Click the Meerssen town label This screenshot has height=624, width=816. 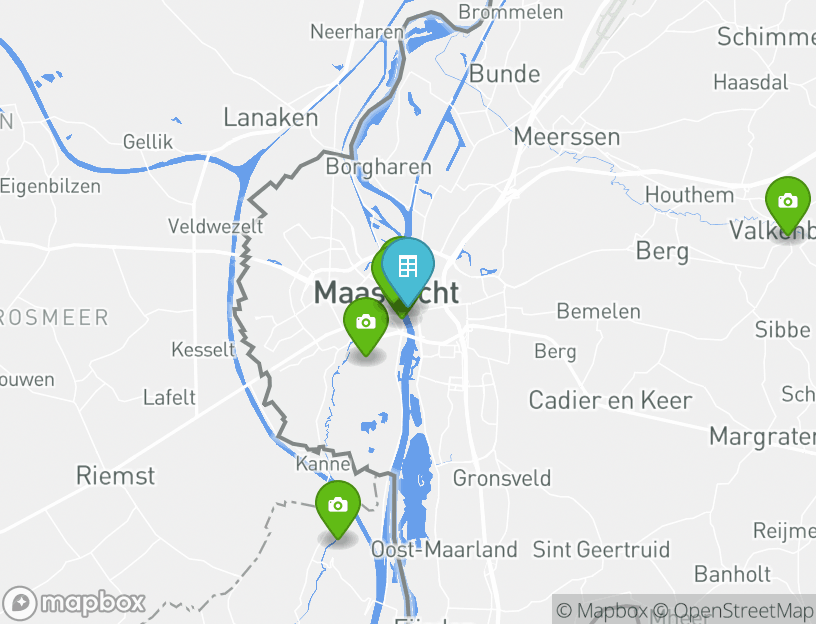tap(567, 137)
